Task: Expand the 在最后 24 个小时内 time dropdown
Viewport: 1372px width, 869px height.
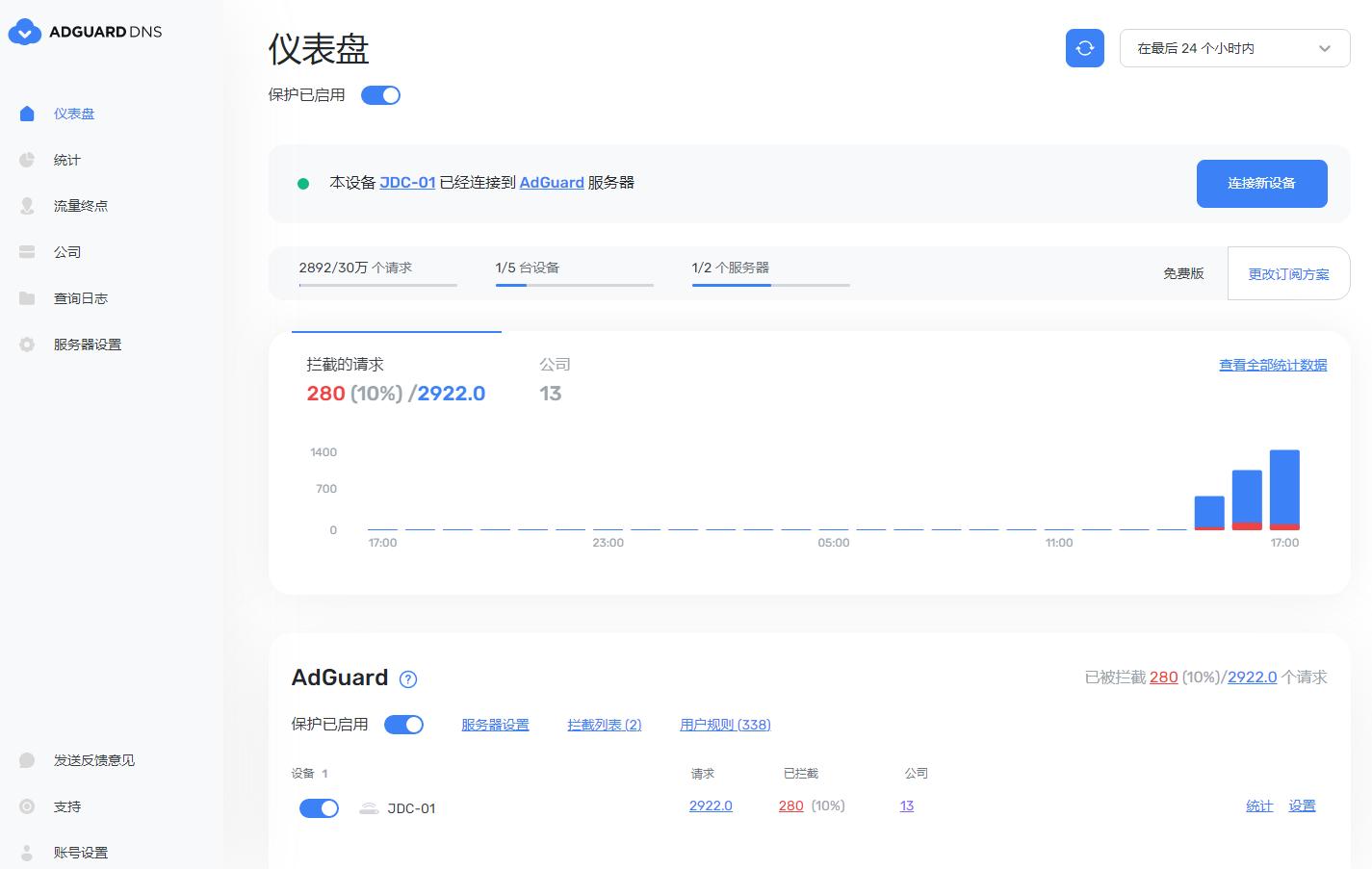Action: pos(1234,48)
